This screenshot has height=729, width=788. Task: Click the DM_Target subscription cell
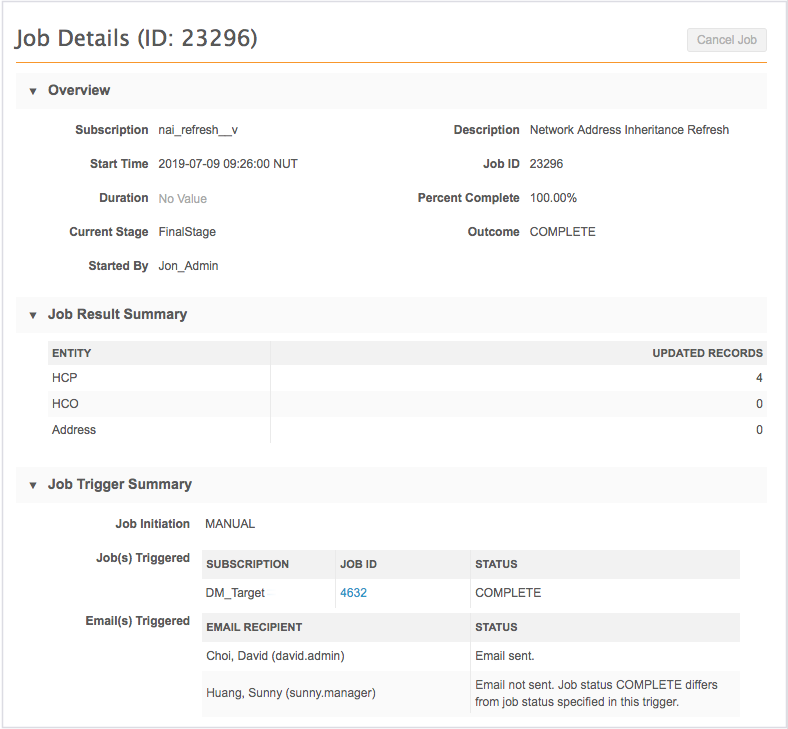(235, 593)
